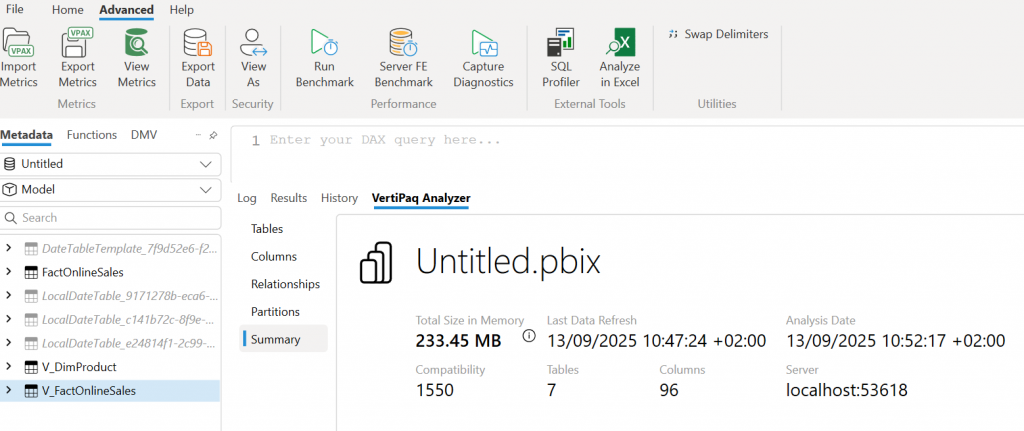Viewport: 1024px width, 431px height.
Task: Switch to the Home ribbon tab
Action: click(68, 10)
